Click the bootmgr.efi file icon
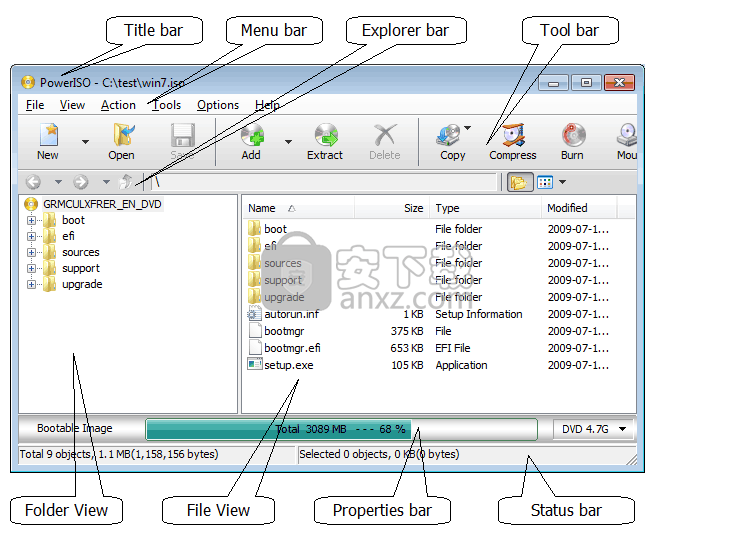This screenshot has width=739, height=546. coord(255,347)
